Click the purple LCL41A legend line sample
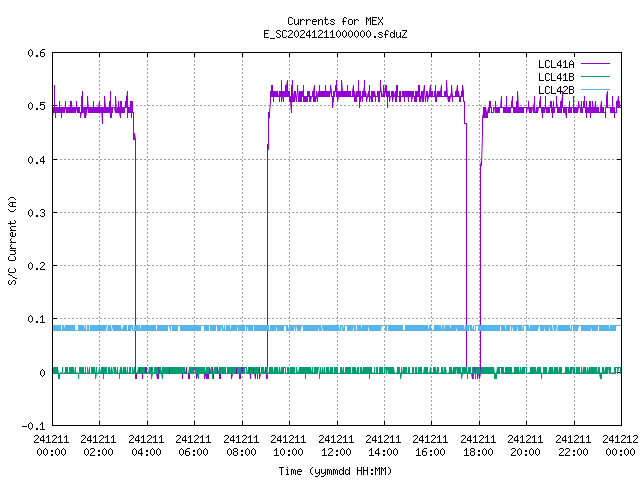Image resolution: width=640 pixels, height=480 pixels. point(595,64)
